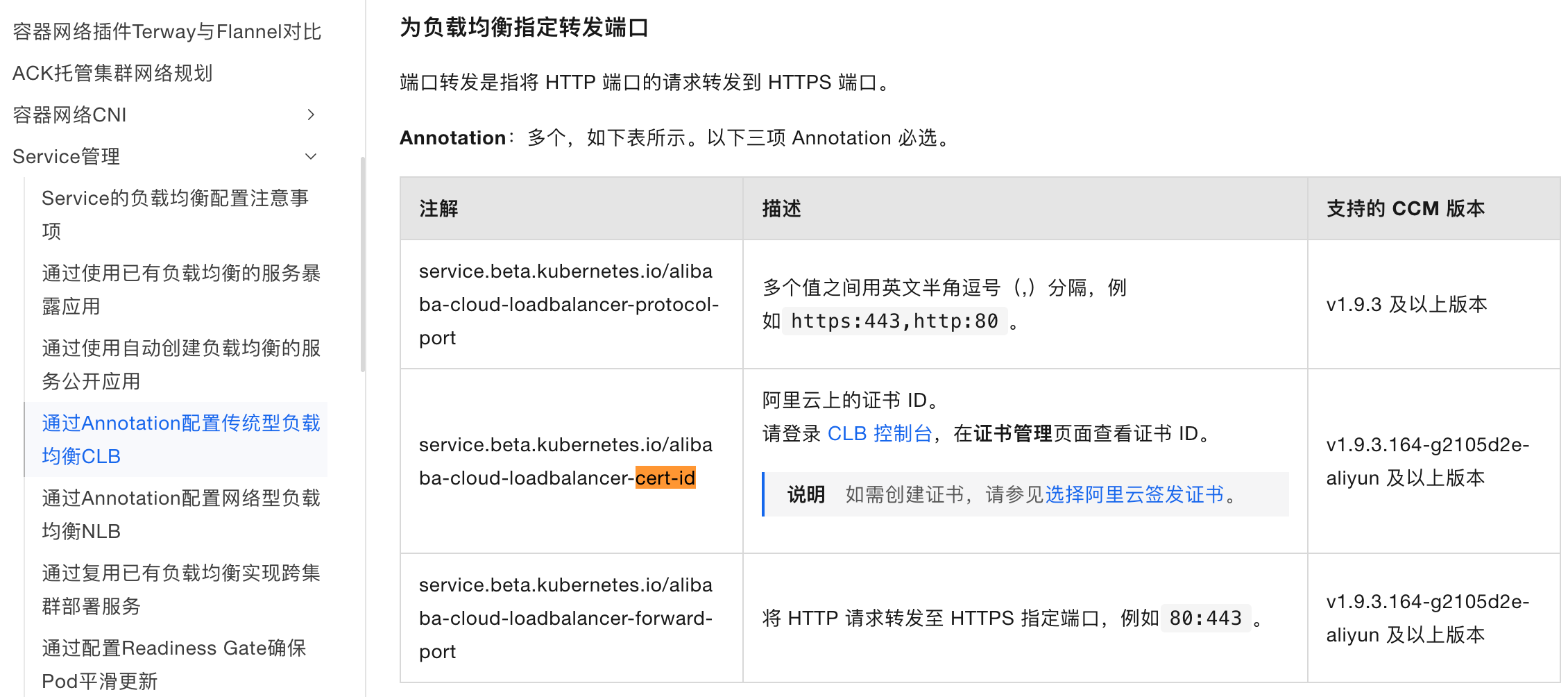Open 容器网络插件Terway与Flannel对比 page
This screenshot has width=1568, height=697.
coord(167,31)
